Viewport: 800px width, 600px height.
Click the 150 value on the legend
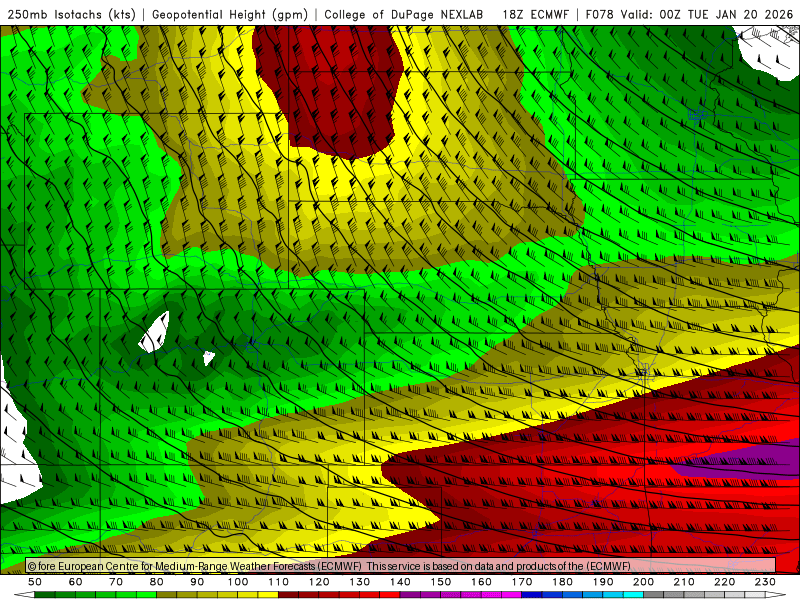point(441,582)
